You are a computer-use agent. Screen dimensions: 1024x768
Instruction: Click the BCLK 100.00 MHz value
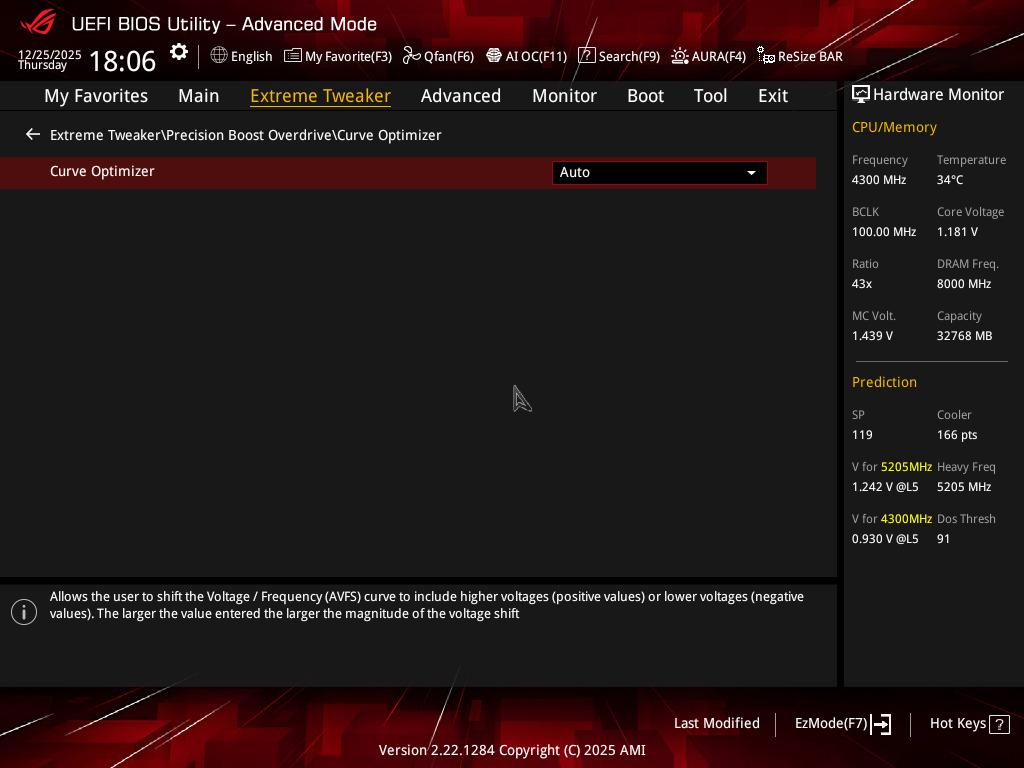(884, 232)
